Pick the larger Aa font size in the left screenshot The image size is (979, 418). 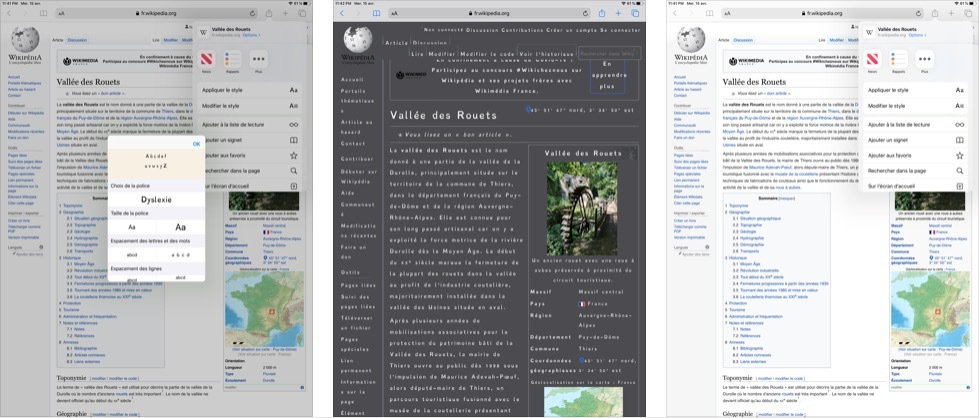(180, 227)
